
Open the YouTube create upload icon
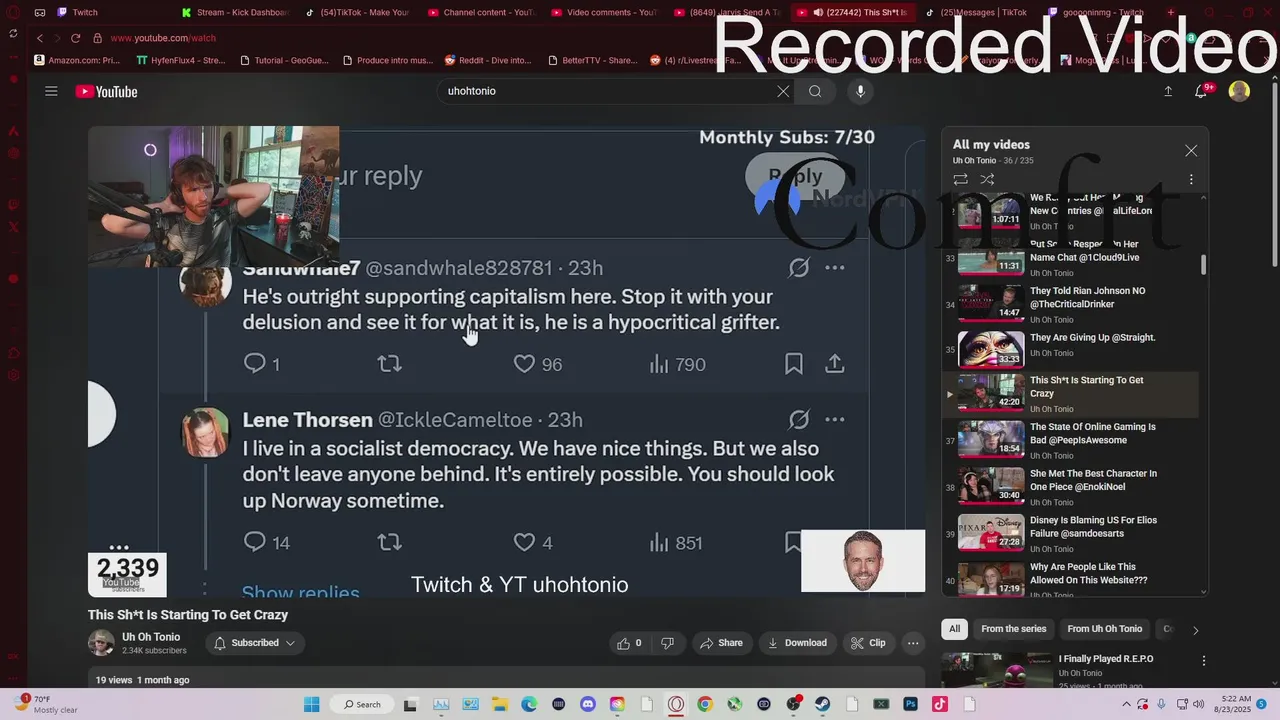coord(1167,91)
